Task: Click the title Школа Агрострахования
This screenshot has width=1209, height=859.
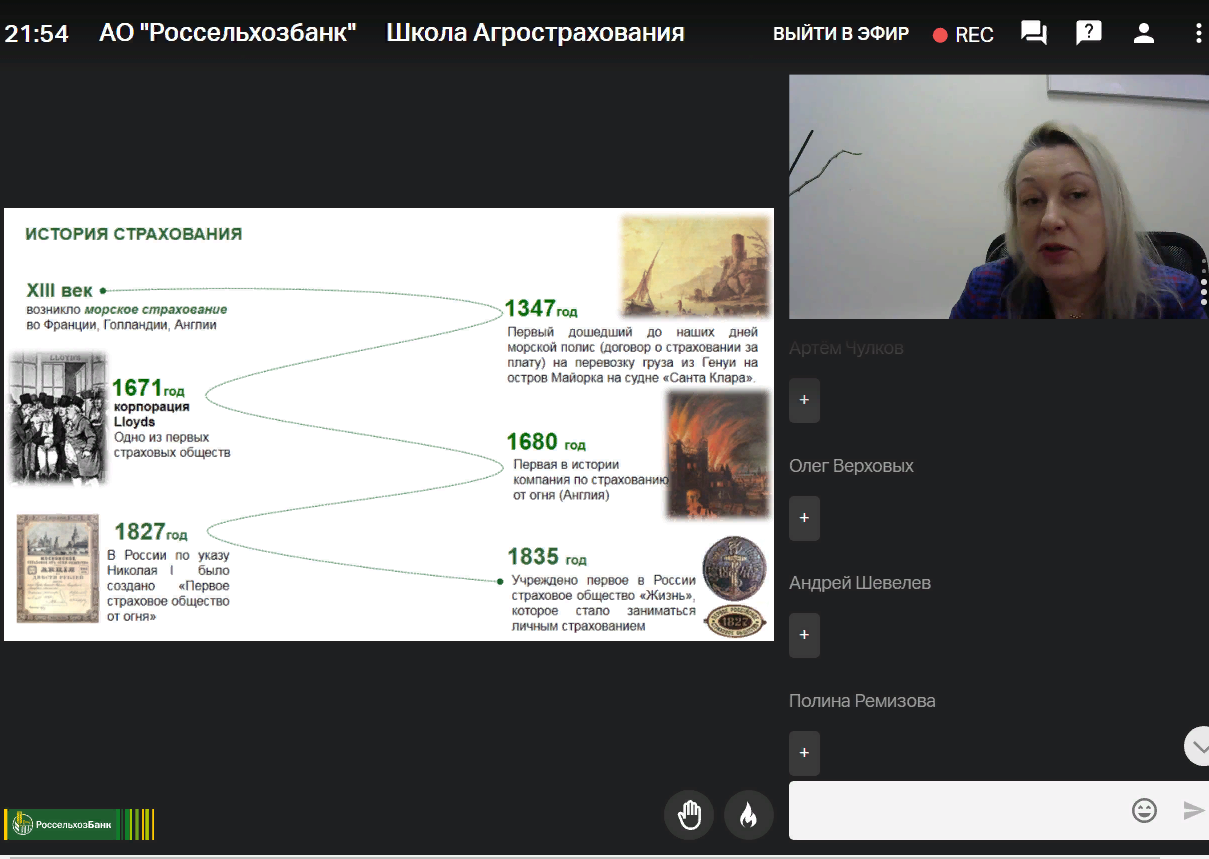Action: coord(535,33)
